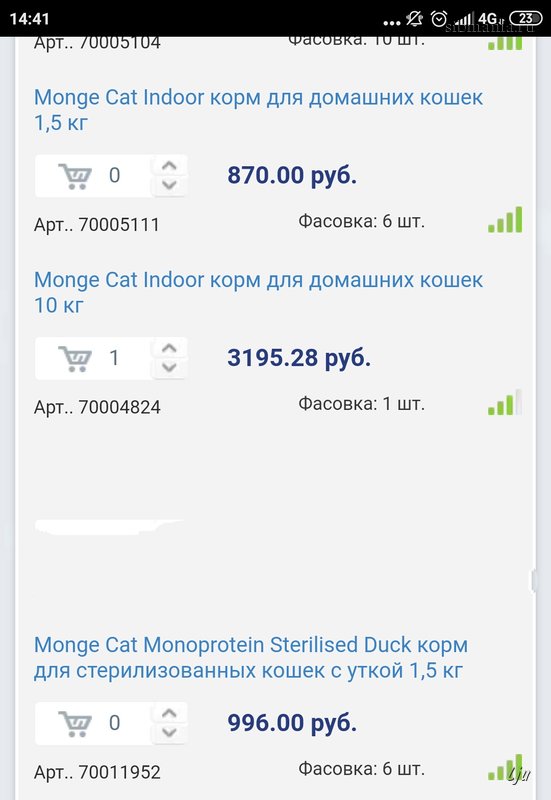The height and width of the screenshot is (800, 551).
Task: Increase quantity of Indoor 1,5 кг item
Action: coord(169,166)
